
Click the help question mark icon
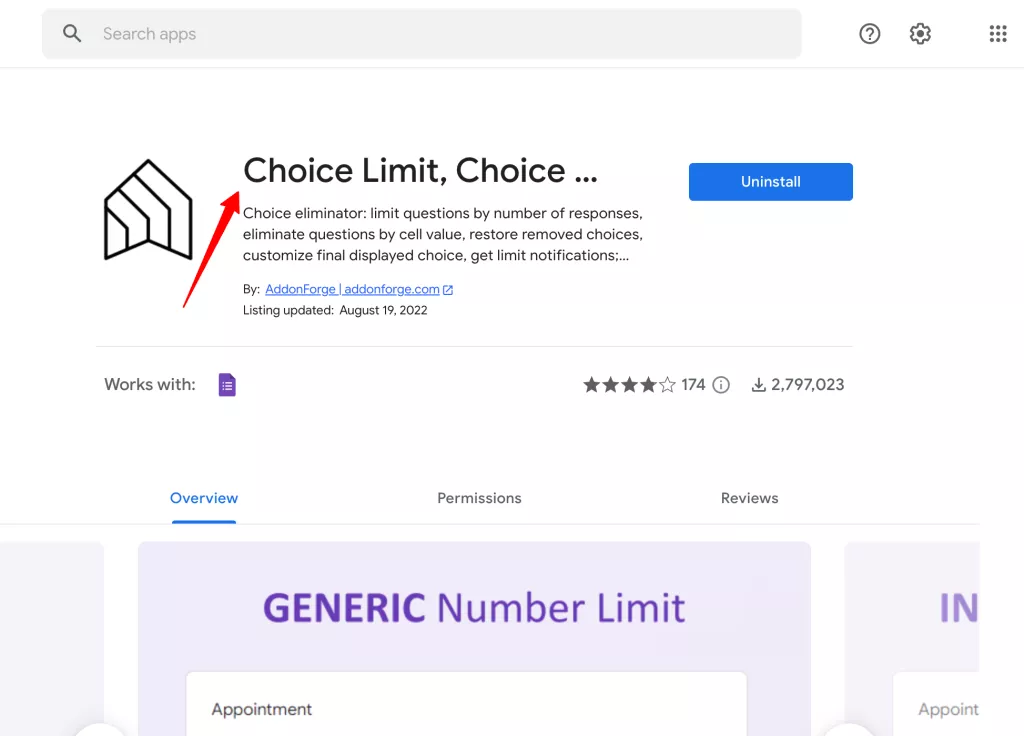click(869, 33)
